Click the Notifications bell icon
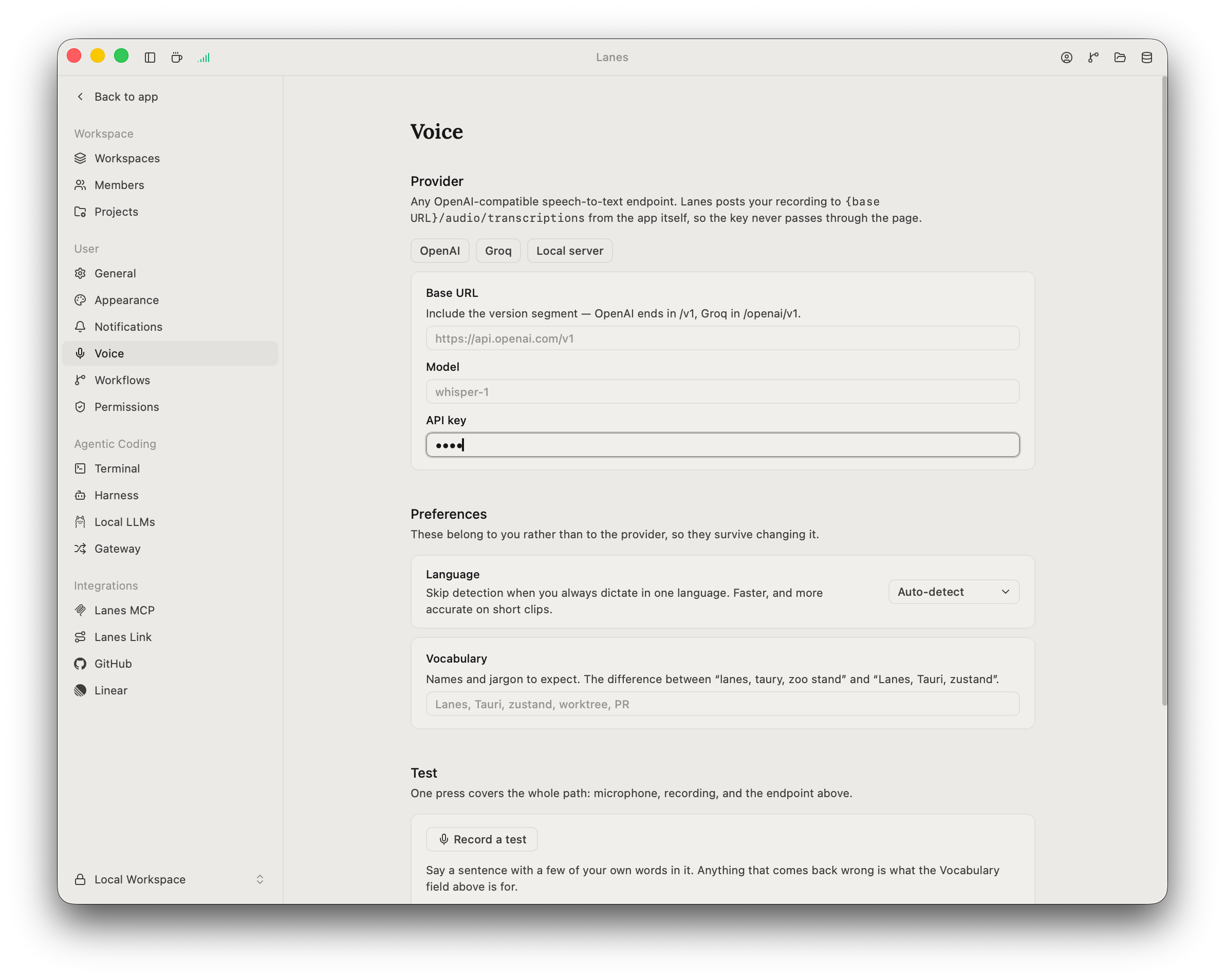 [x=80, y=327]
